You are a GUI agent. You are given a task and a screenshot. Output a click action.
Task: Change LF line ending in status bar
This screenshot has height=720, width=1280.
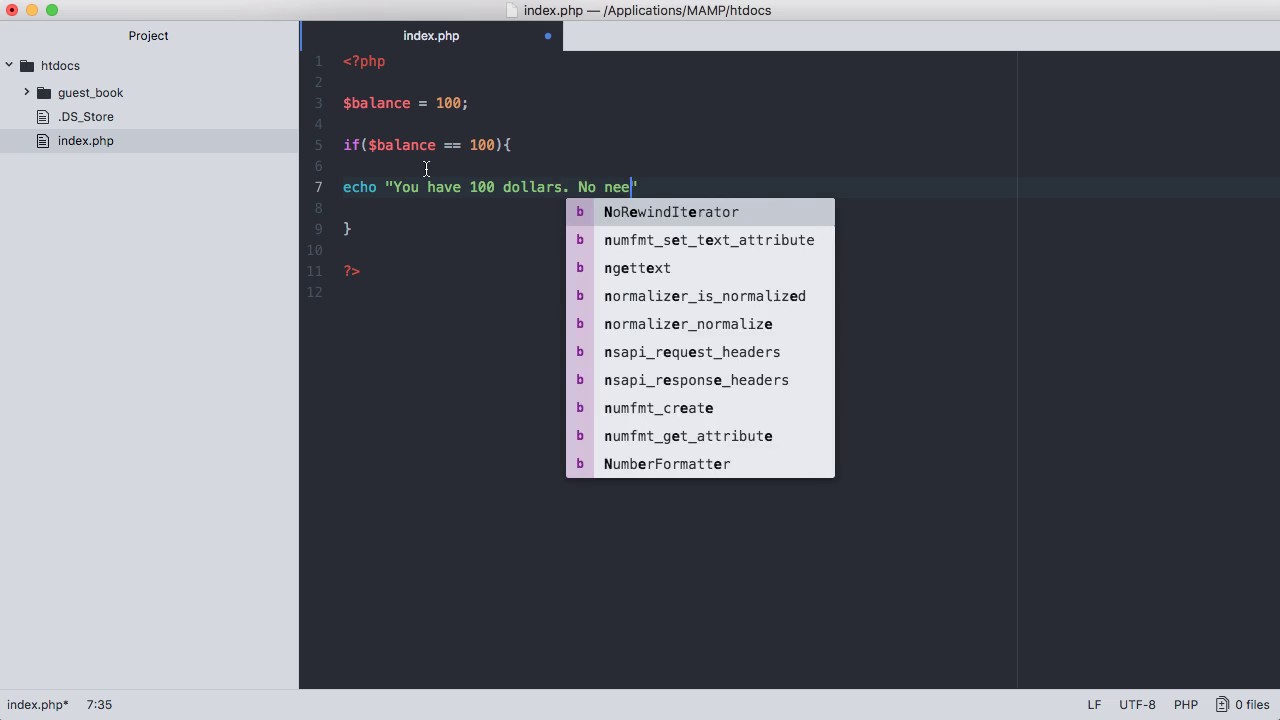point(1095,705)
